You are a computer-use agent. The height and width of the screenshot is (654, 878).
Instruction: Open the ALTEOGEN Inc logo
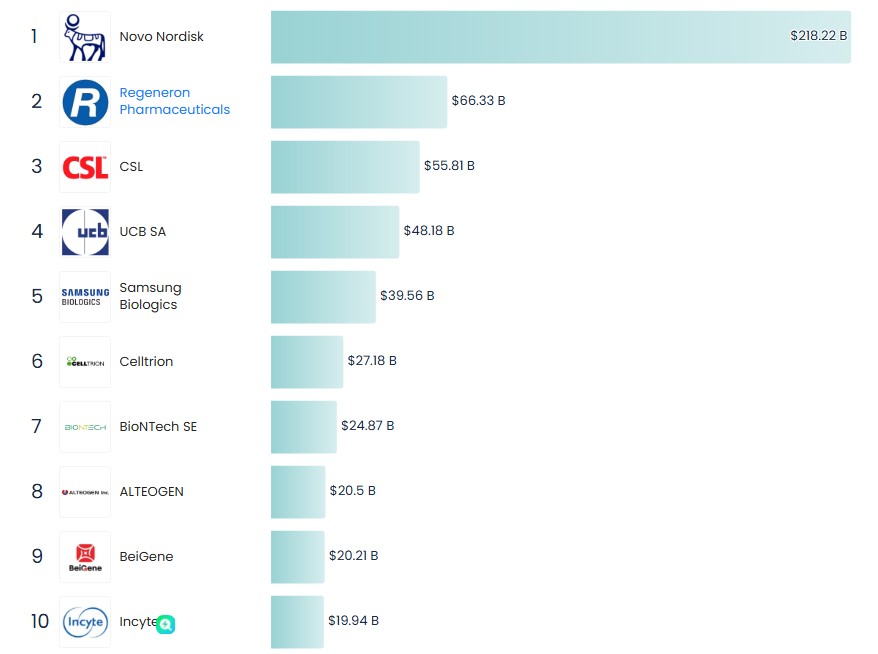[x=85, y=491]
